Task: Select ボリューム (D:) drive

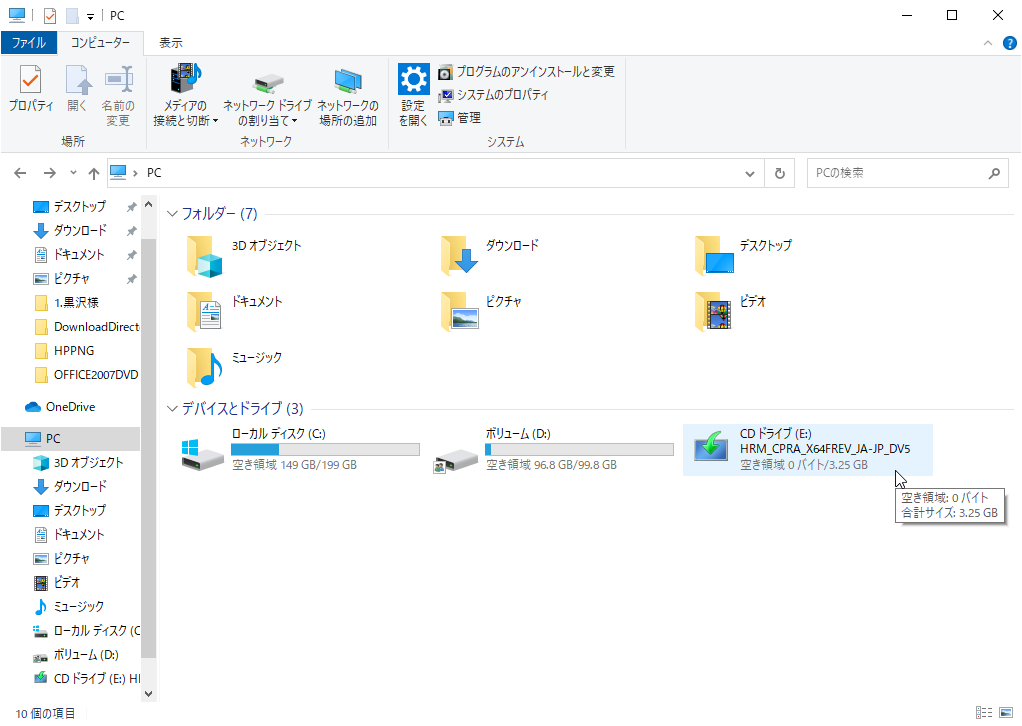Action: [x=553, y=450]
